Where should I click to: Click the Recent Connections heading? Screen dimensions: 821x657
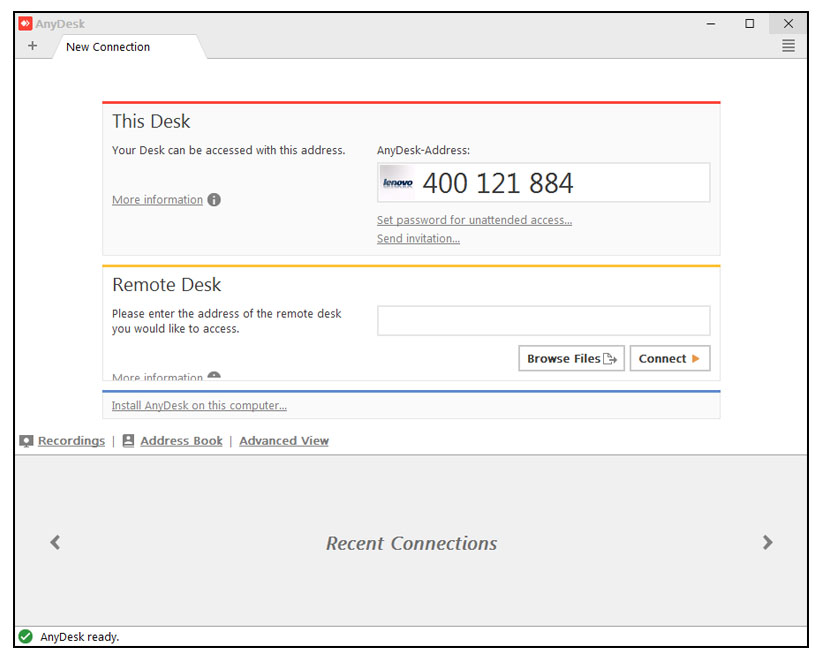(x=412, y=543)
